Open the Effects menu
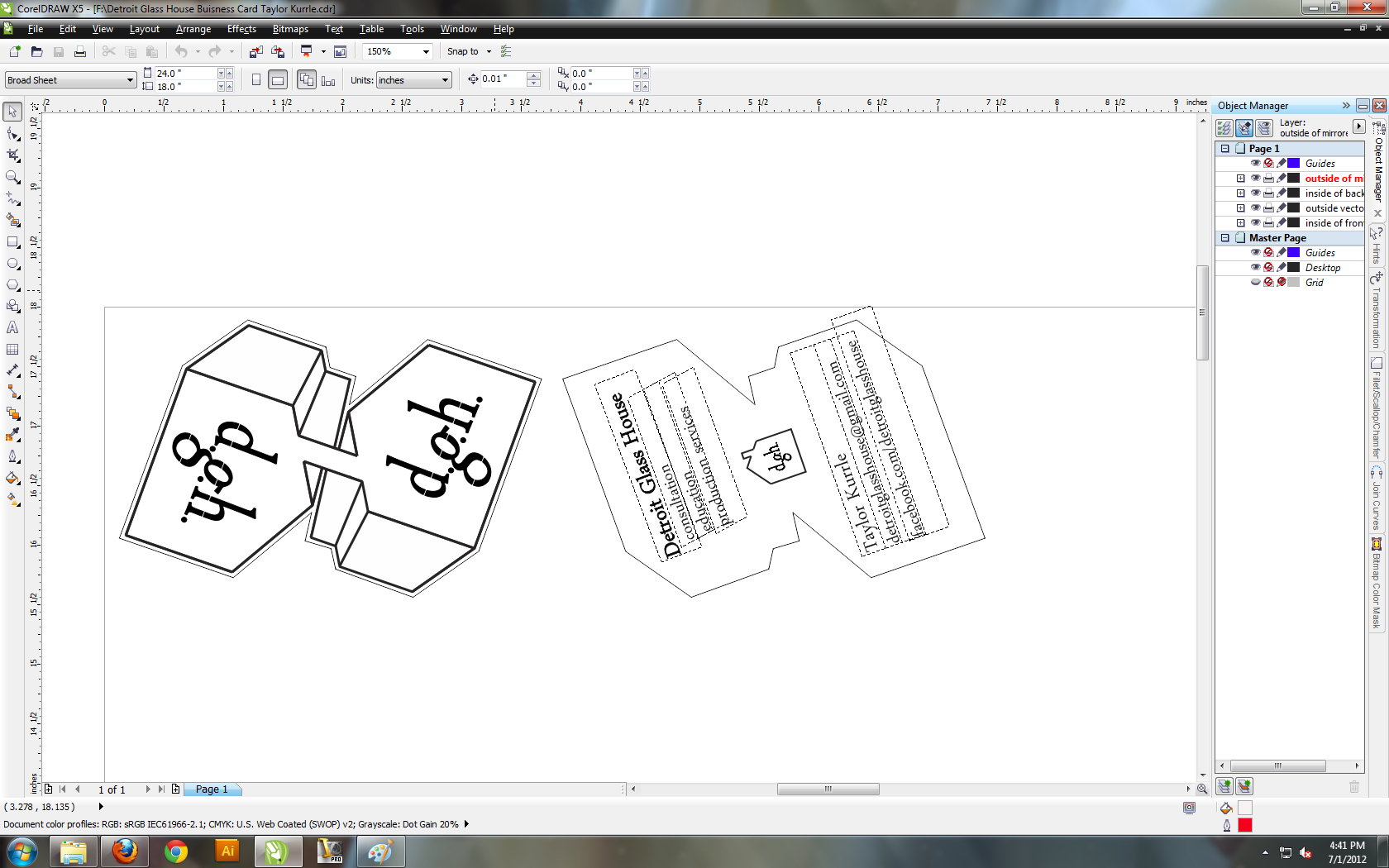 click(241, 29)
